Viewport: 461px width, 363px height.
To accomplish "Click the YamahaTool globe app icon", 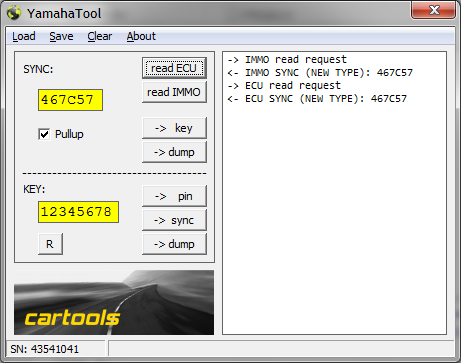I will tap(14, 13).
